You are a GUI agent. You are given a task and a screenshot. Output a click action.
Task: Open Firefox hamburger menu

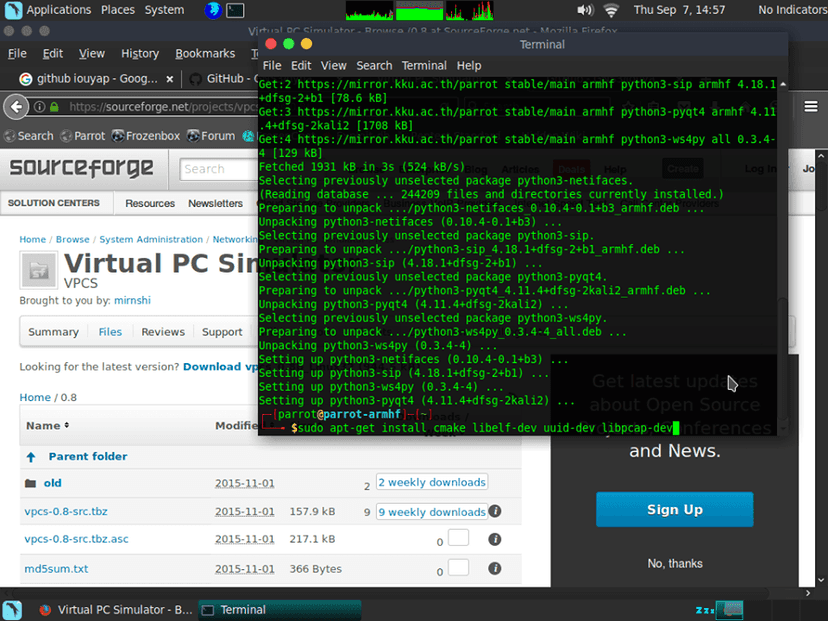tap(811, 107)
